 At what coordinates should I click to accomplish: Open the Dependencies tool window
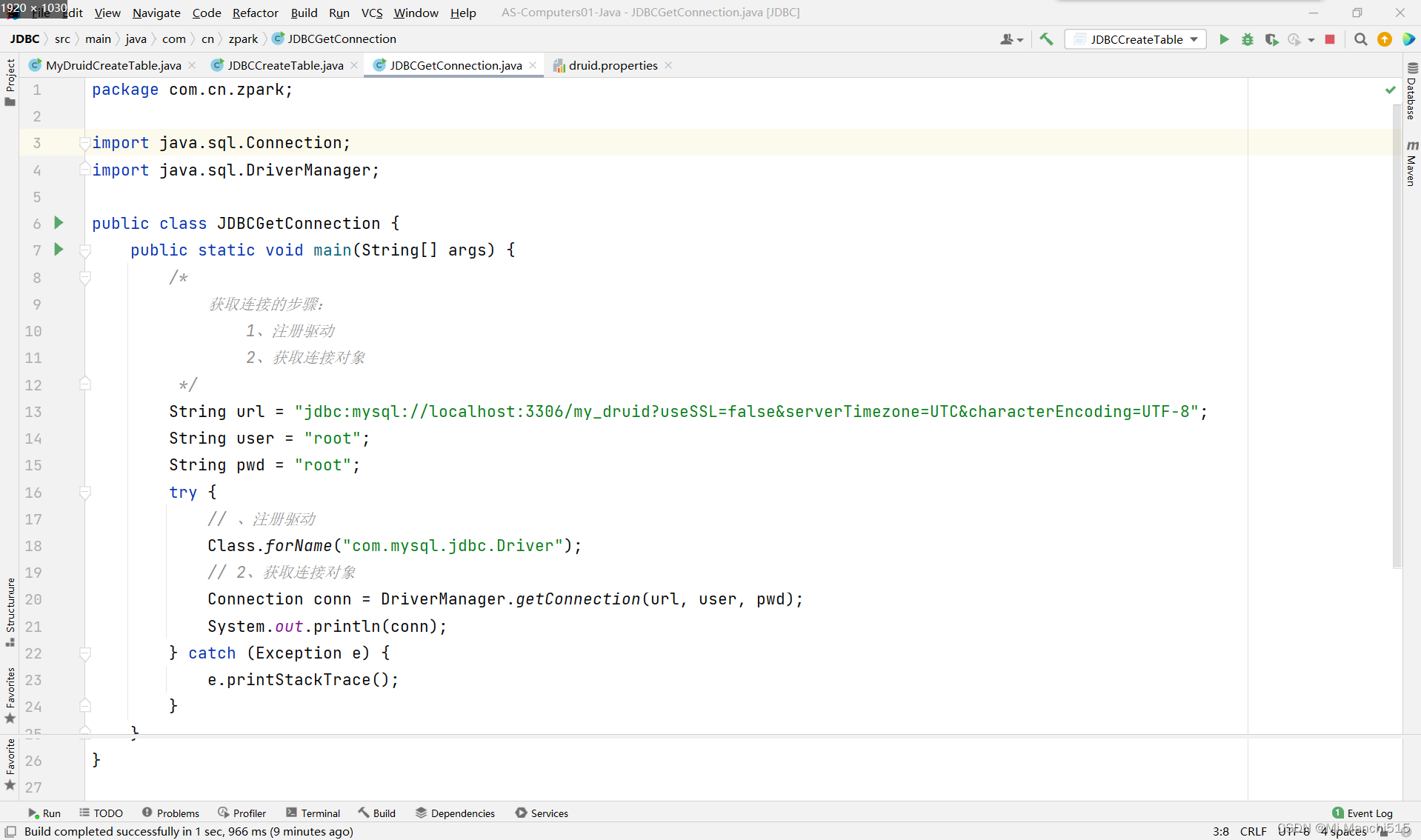455,813
